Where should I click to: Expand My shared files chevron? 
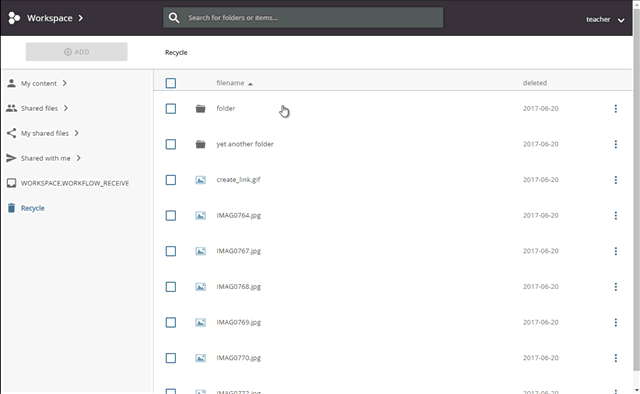click(76, 133)
